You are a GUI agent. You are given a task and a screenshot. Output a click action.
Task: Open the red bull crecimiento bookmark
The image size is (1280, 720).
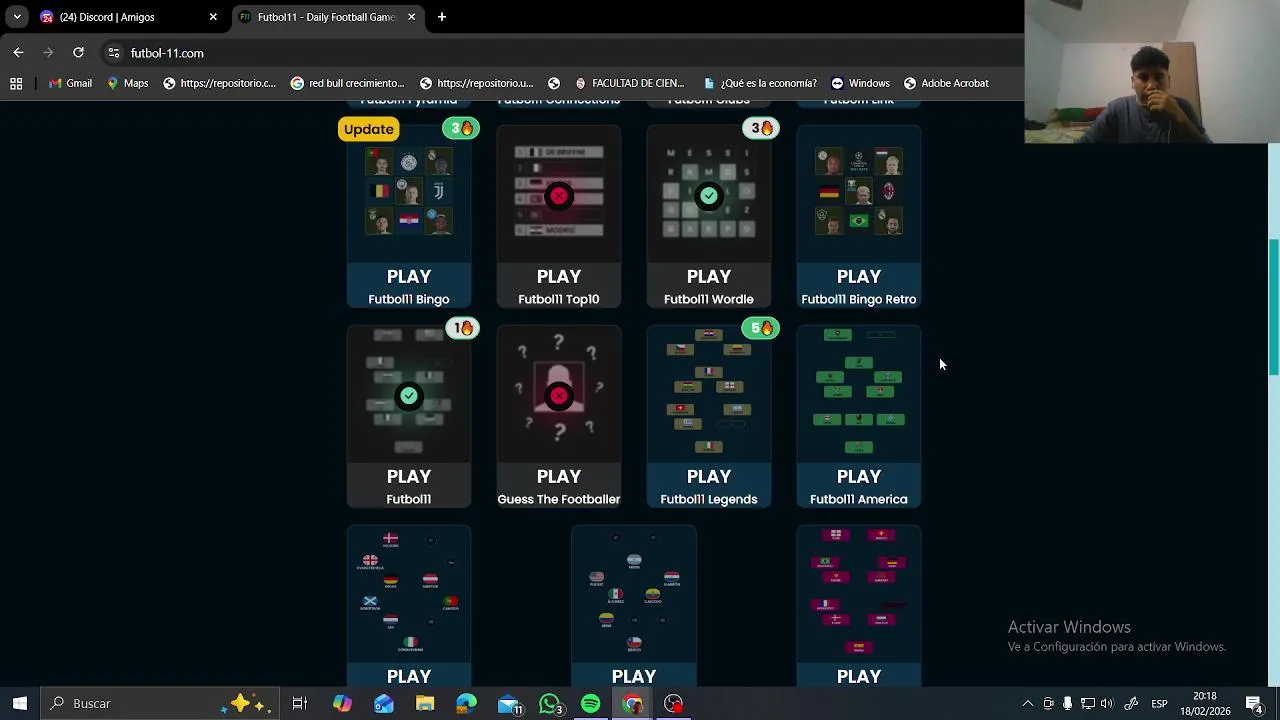point(347,83)
